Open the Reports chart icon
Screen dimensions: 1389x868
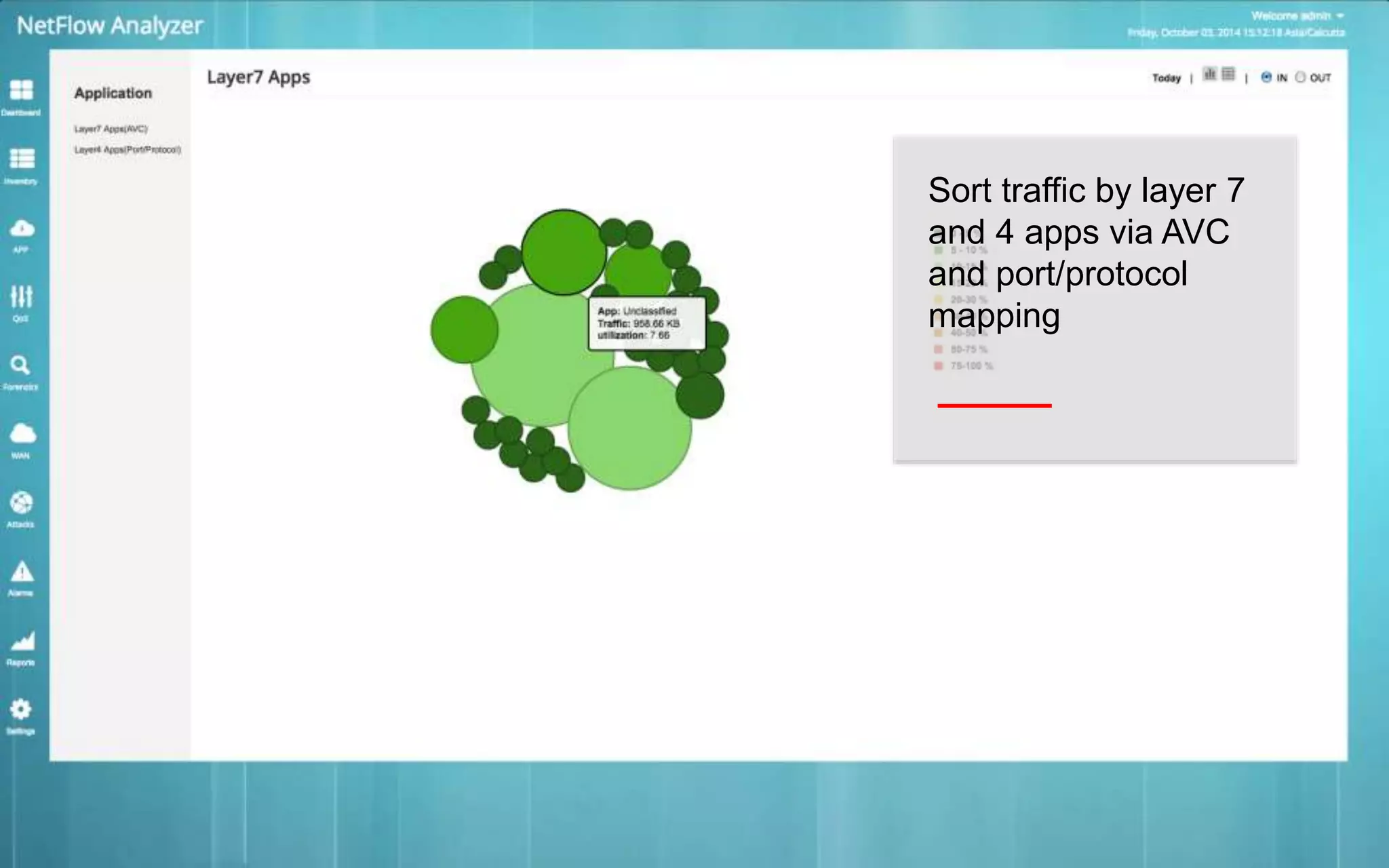(22, 641)
